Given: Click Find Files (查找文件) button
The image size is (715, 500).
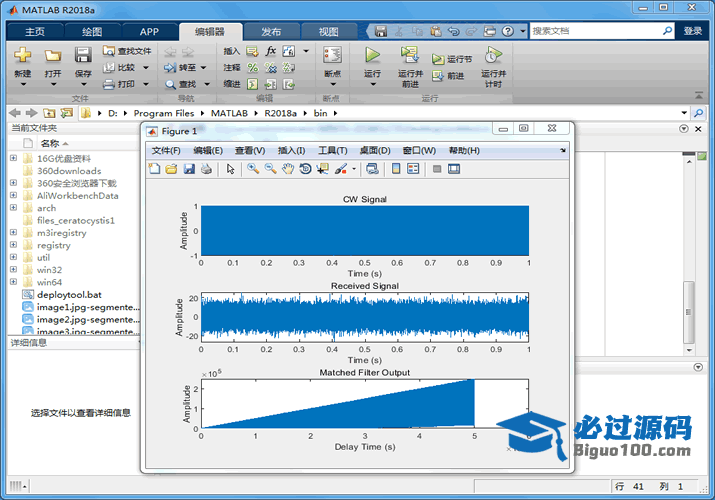Looking at the screenshot, I should [x=127, y=51].
